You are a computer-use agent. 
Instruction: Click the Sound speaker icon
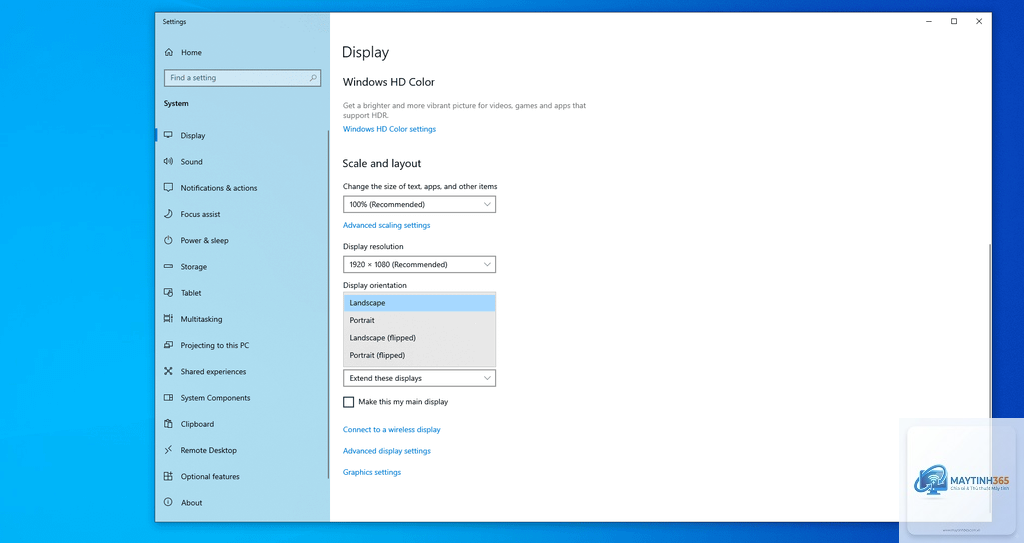point(168,161)
